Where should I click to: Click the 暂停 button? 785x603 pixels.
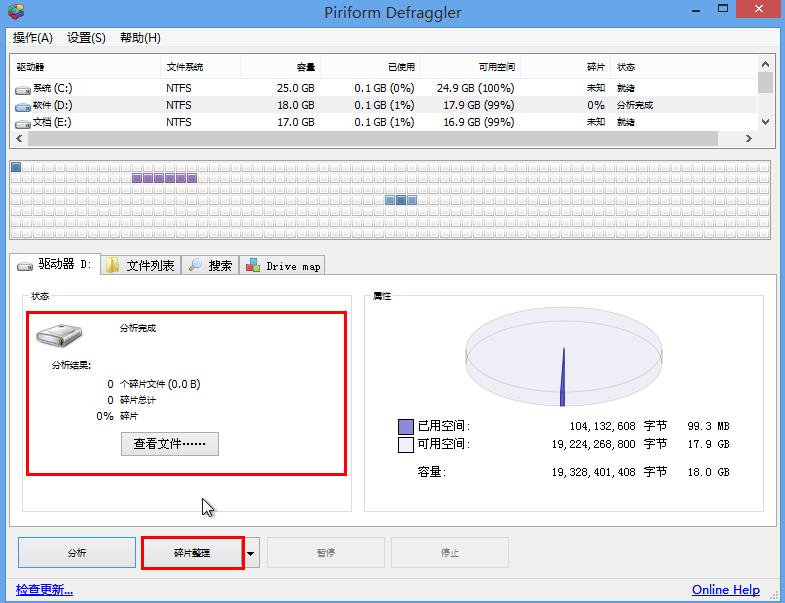pyautogui.click(x=325, y=552)
